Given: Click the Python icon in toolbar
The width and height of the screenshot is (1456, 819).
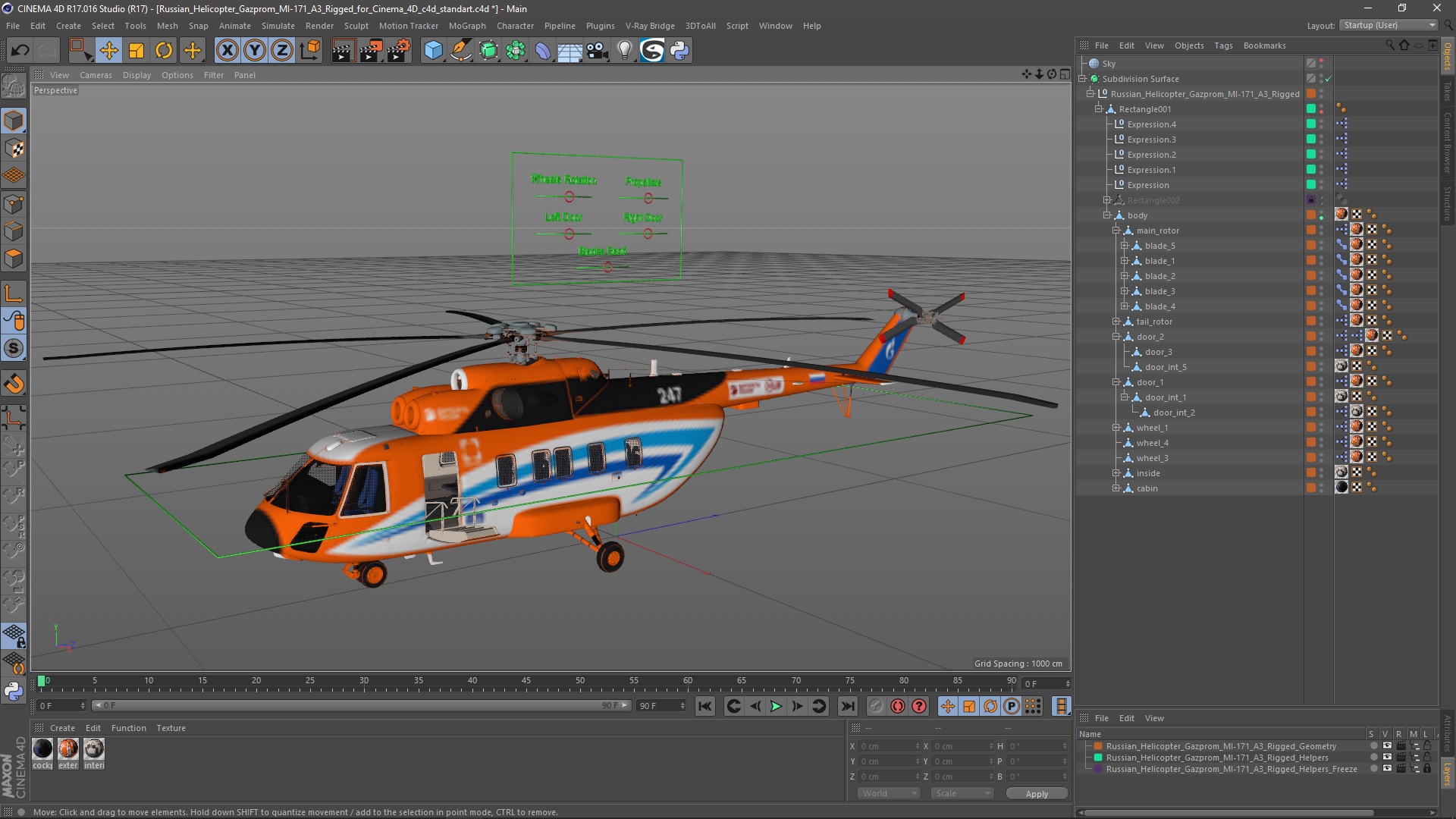Looking at the screenshot, I should pos(679,51).
